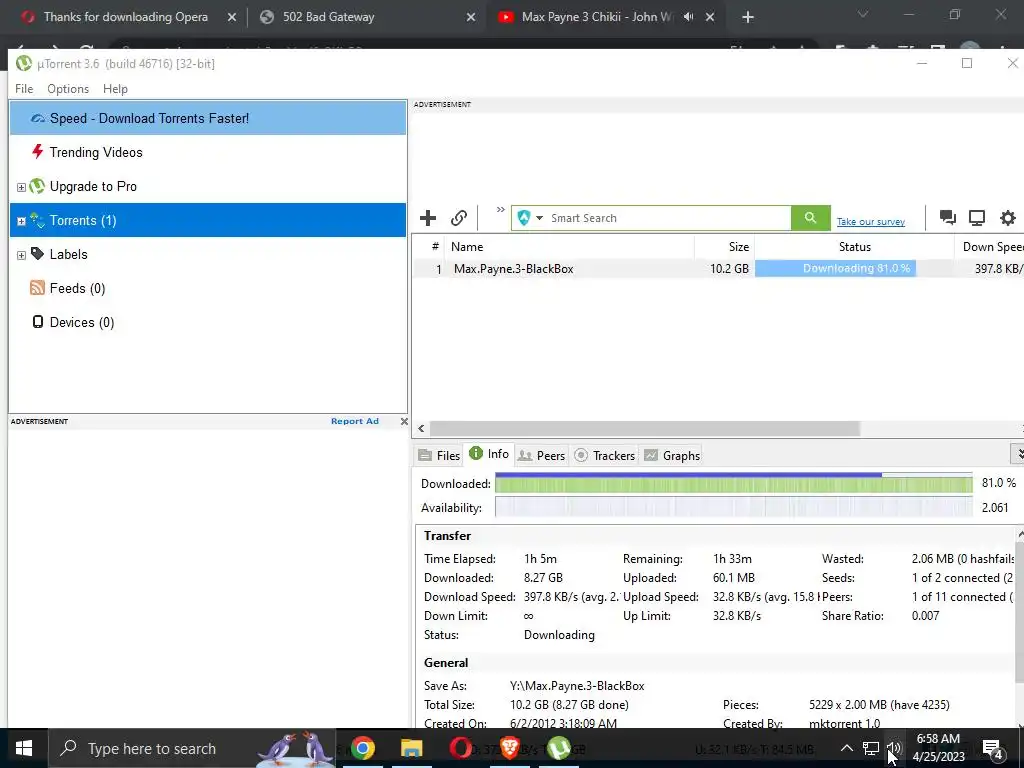Click the horizontal scrollbar thumb

point(645,428)
